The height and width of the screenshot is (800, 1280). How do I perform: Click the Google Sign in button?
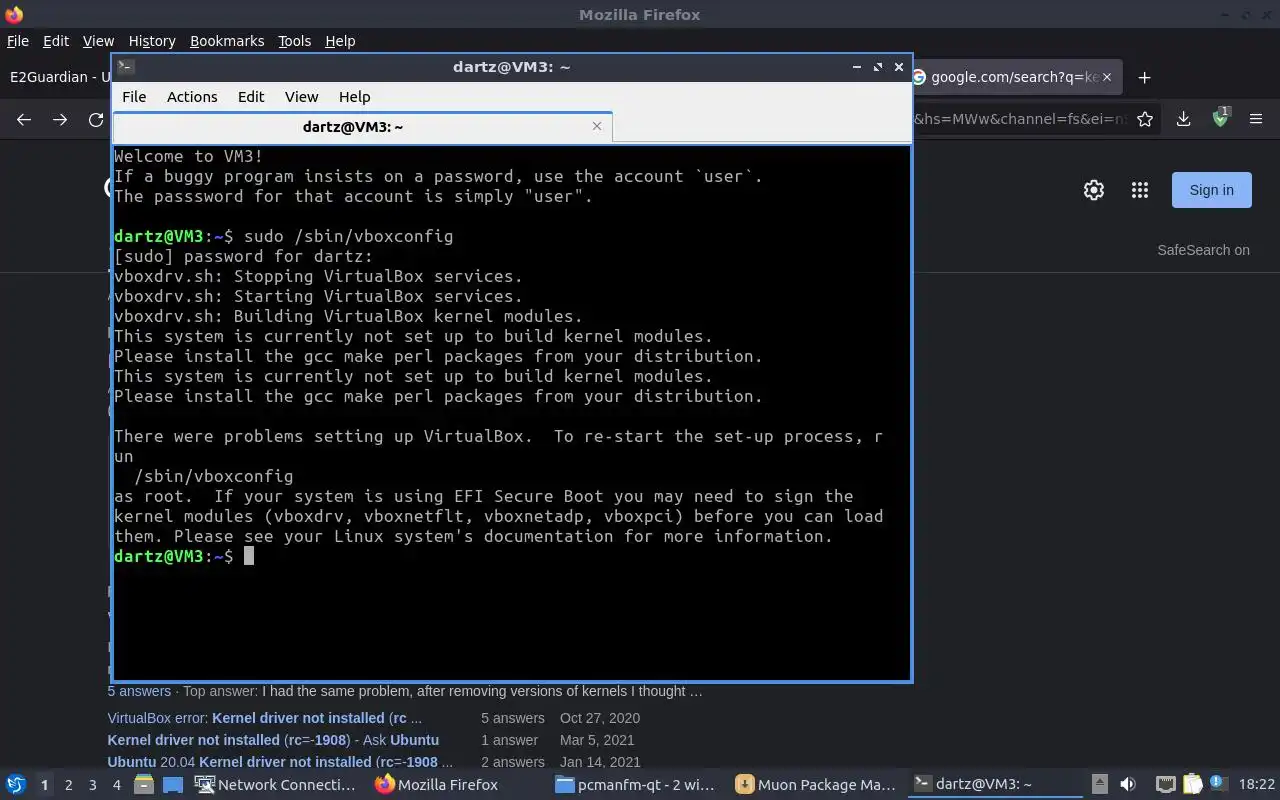[x=1211, y=190]
